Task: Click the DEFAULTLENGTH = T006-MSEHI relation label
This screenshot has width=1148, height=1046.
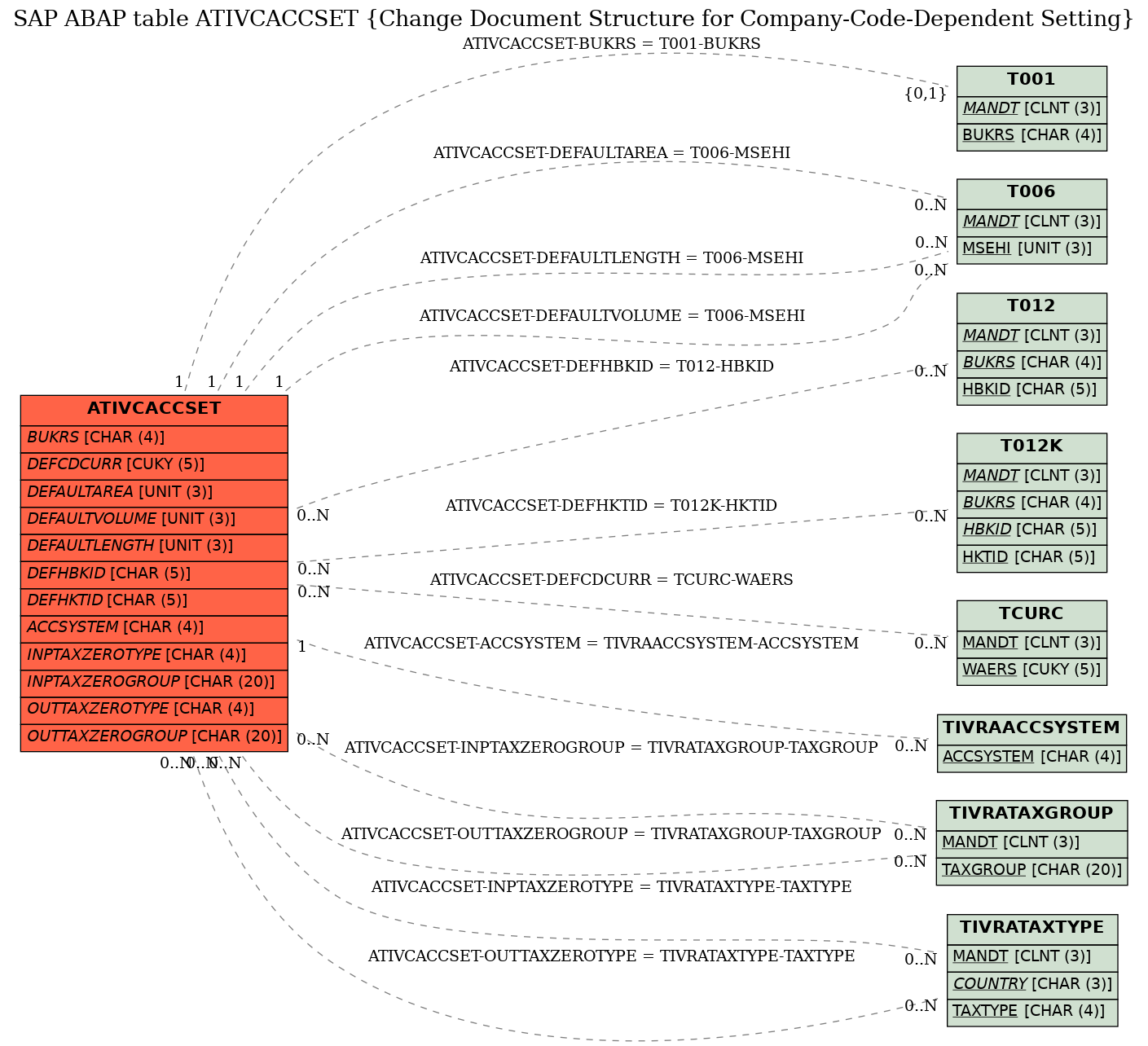Action: pyautogui.click(x=611, y=258)
